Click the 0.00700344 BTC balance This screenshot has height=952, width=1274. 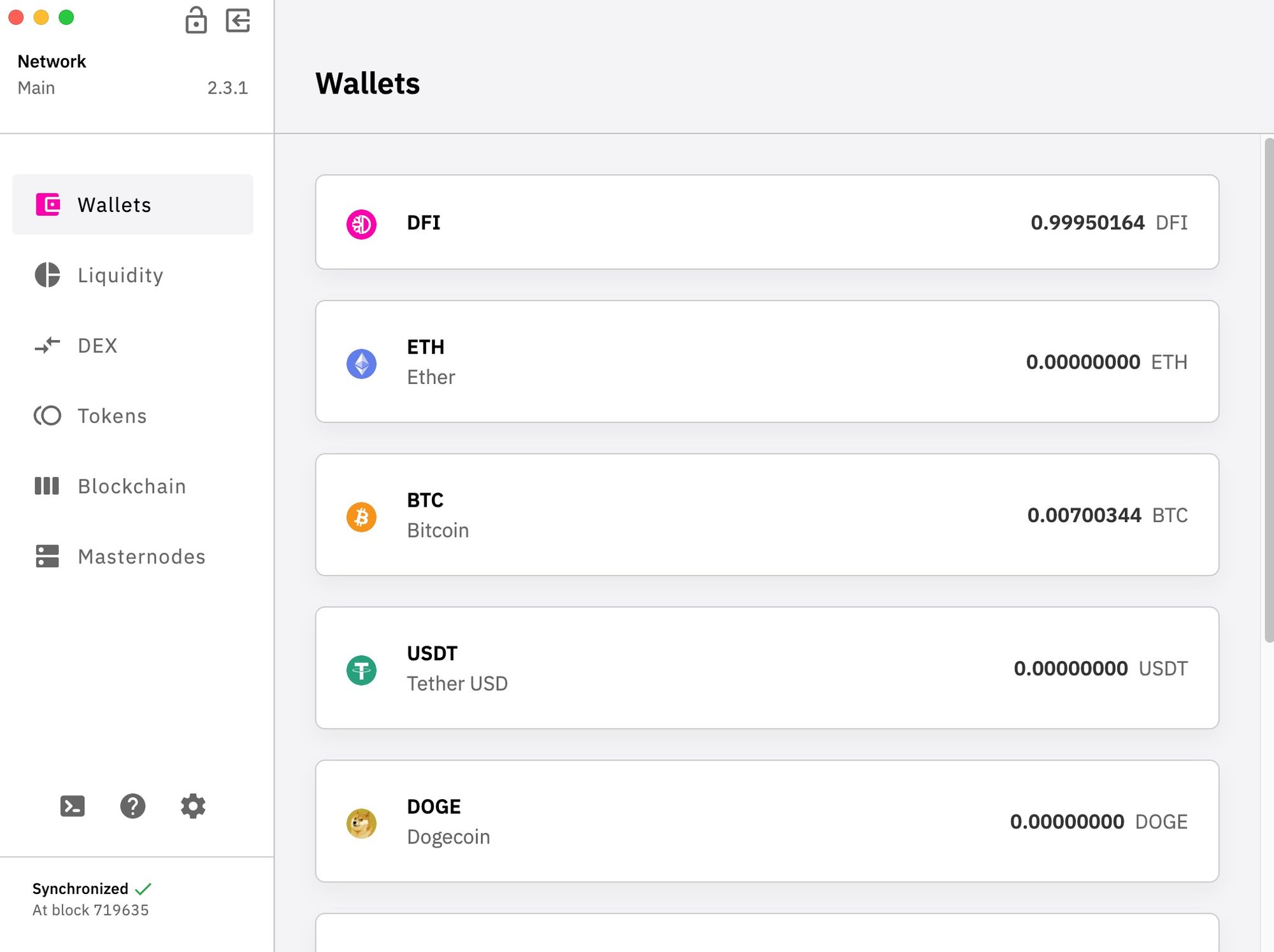click(1107, 515)
